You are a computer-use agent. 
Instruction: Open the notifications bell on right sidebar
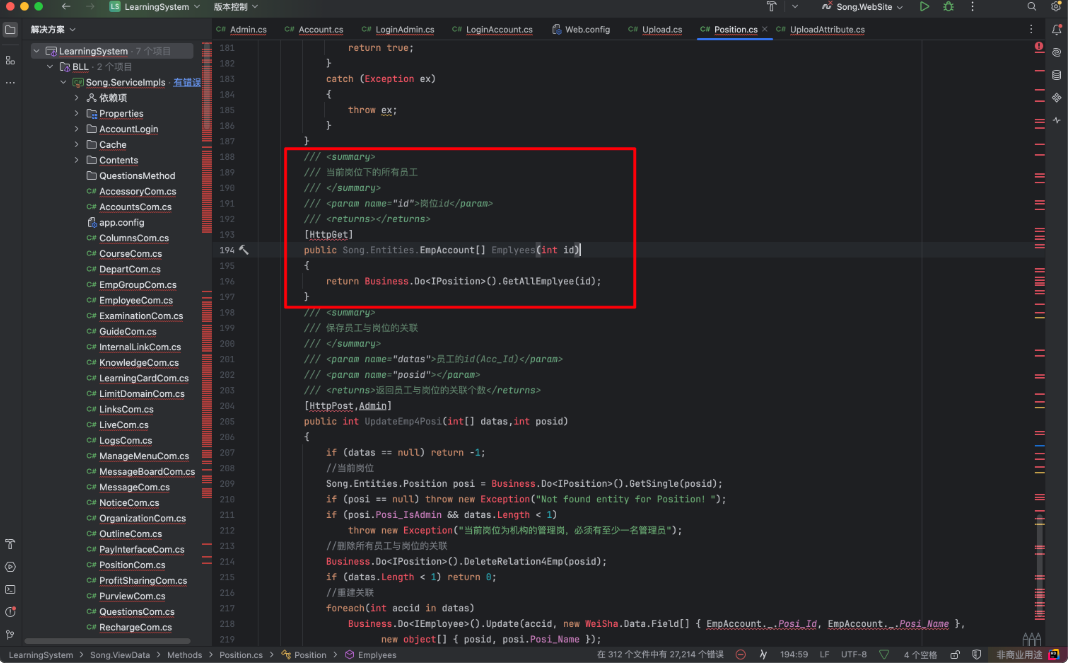[x=1056, y=29]
